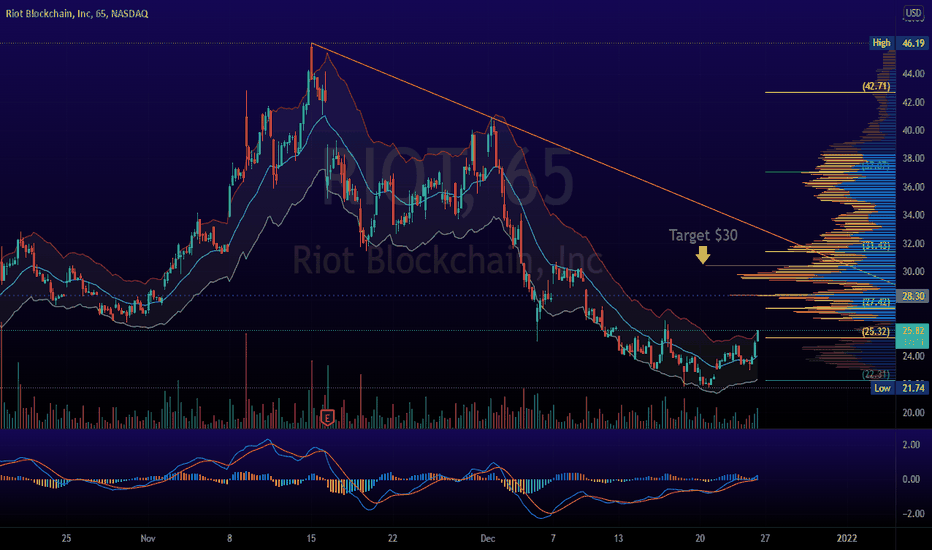932x550 pixels.
Task: Click the 22 date label on time axis
Action: pos(392,538)
